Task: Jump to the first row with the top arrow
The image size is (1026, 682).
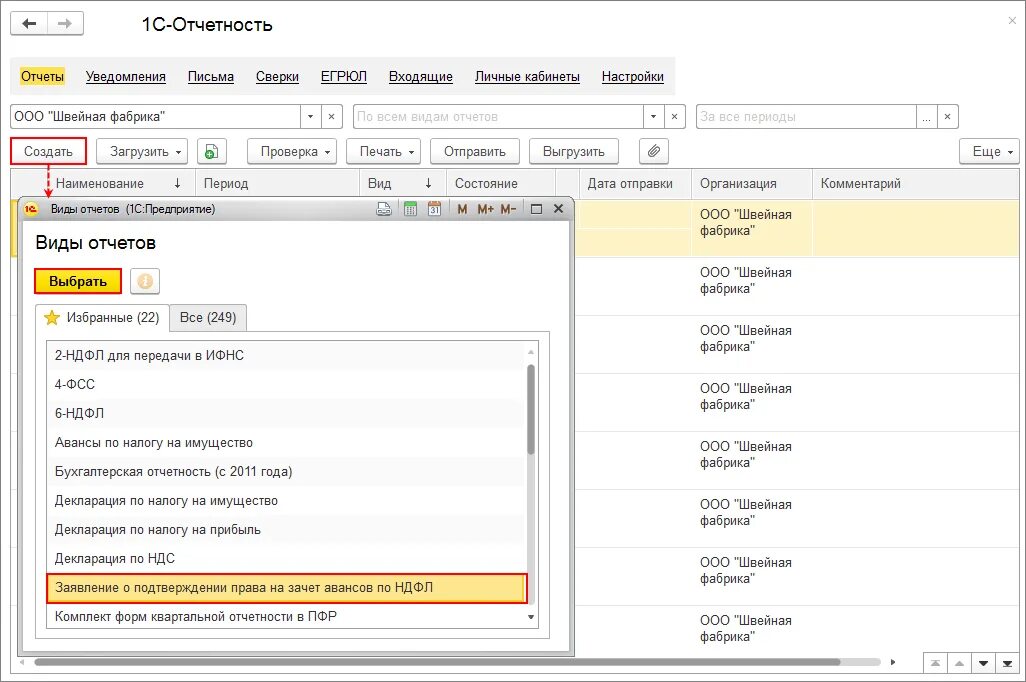Action: click(x=935, y=663)
